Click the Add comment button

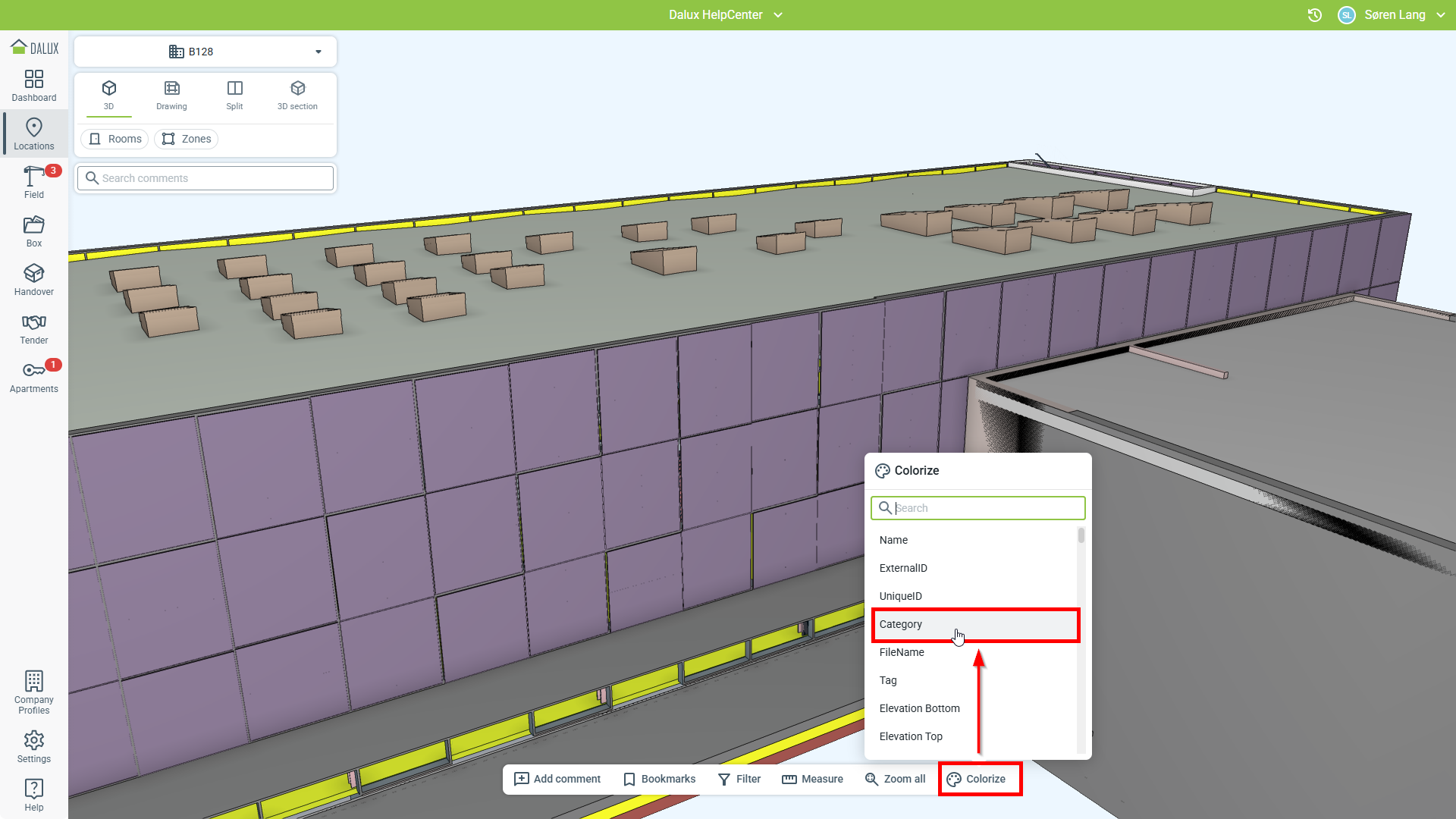tap(557, 779)
